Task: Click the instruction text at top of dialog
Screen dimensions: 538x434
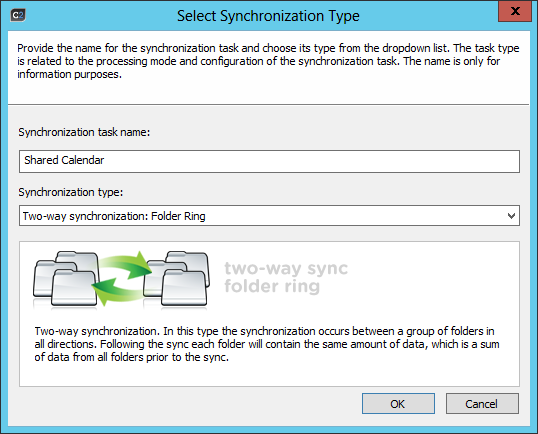Action: 268,61
